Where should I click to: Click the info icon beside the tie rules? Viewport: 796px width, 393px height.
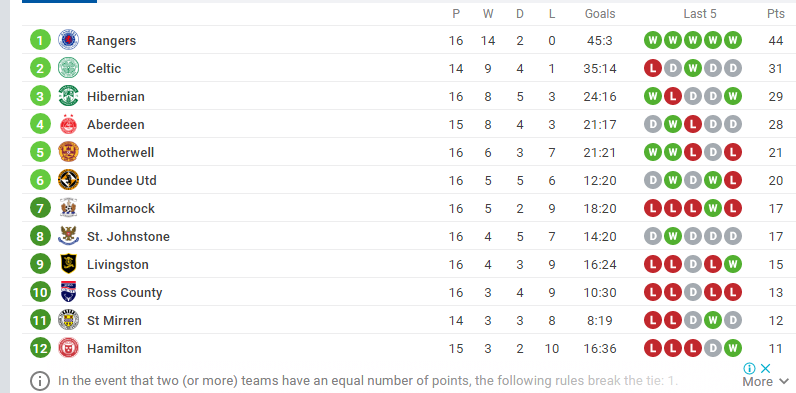click(x=40, y=381)
